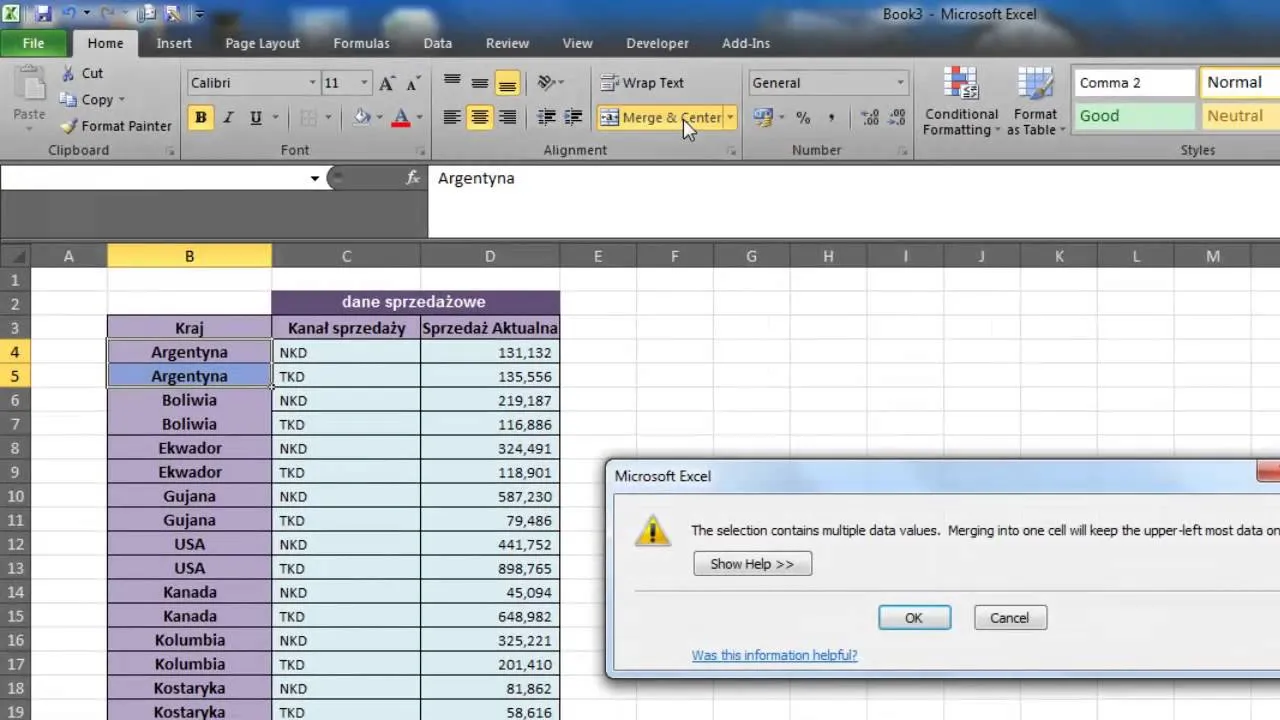The height and width of the screenshot is (720, 1280).
Task: Increase font size with Grow Font
Action: point(386,83)
